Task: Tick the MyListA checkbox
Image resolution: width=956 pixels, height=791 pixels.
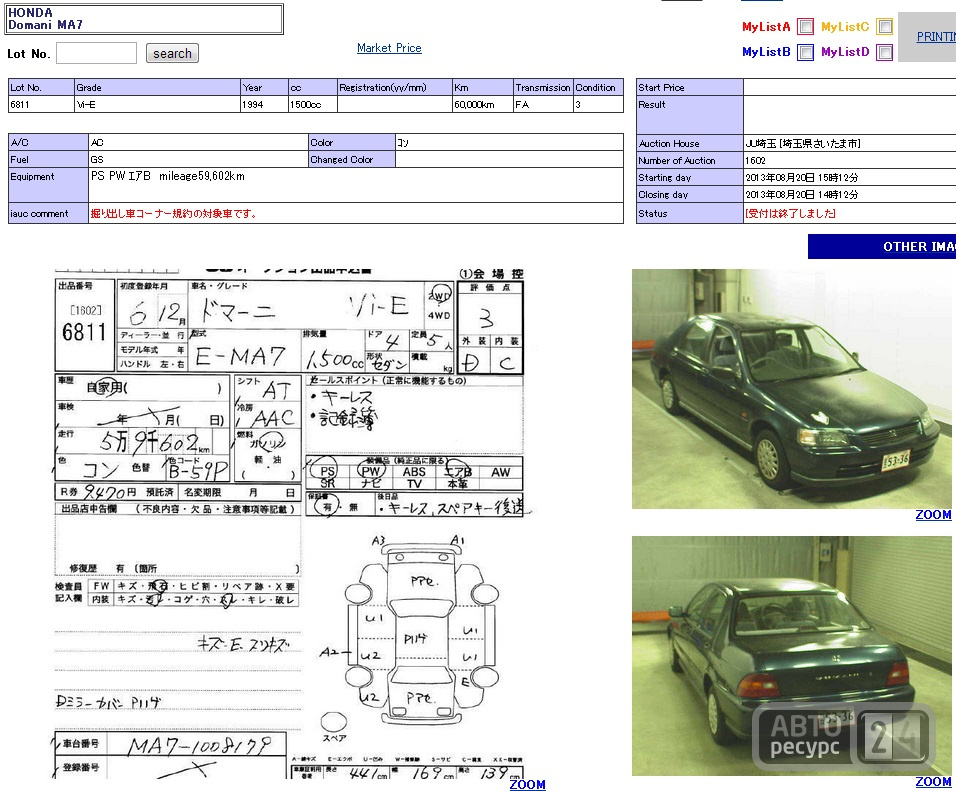Action: tap(805, 26)
